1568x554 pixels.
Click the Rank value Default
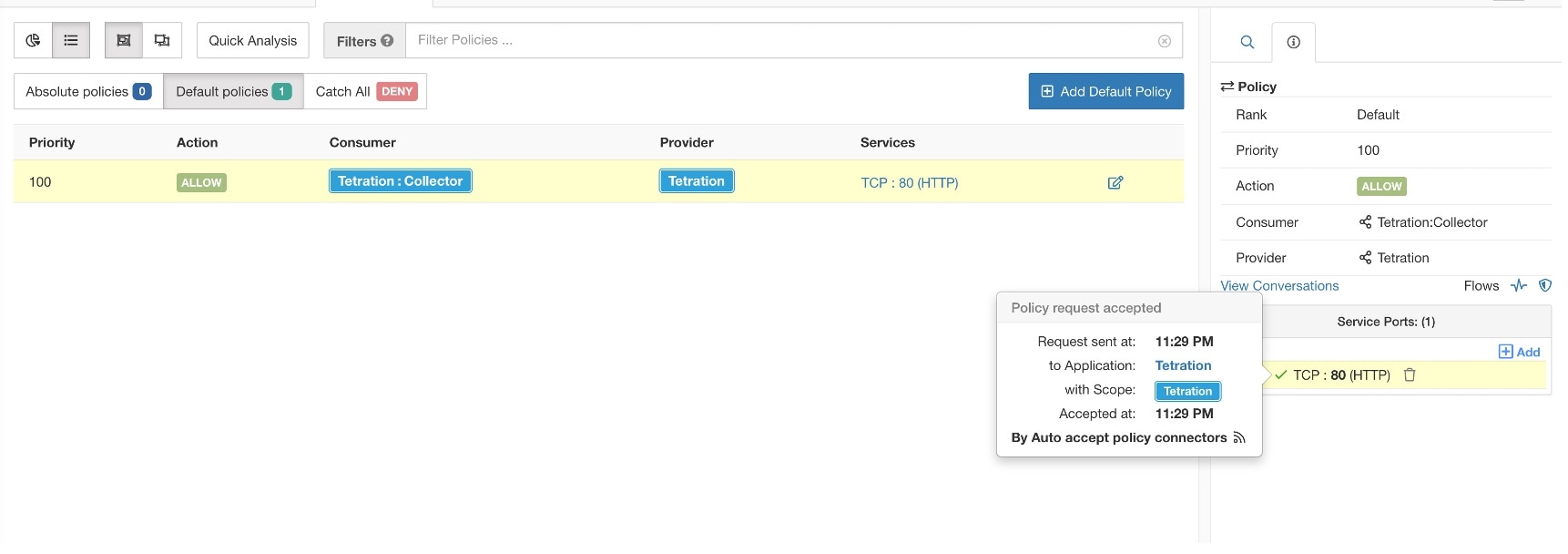[x=1378, y=115]
